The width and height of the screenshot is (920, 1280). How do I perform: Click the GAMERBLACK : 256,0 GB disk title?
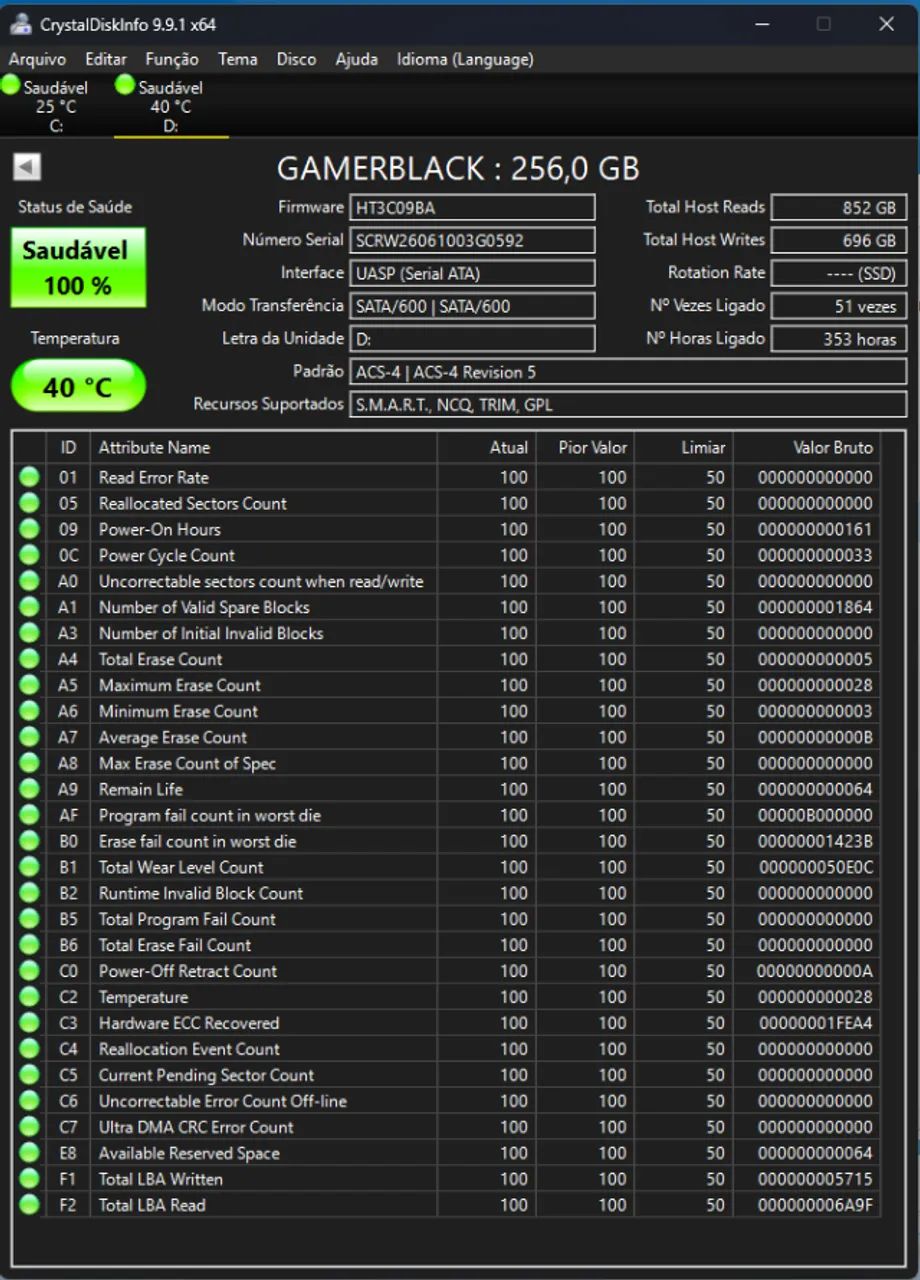pos(458,168)
